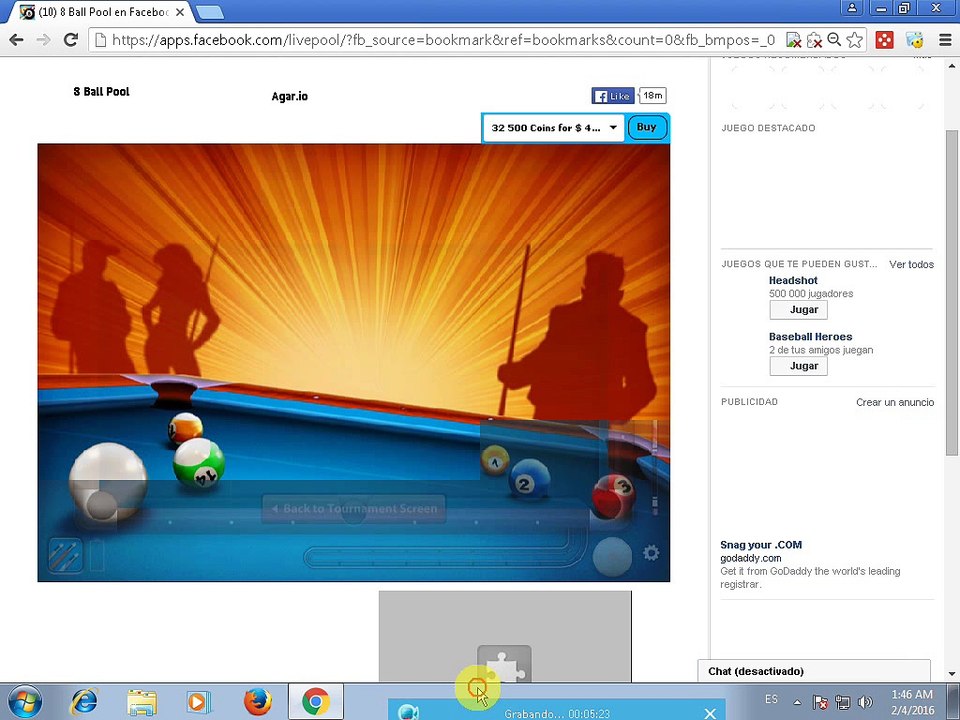The height and width of the screenshot is (720, 960).
Task: Open the red dice extension icon
Action: (884, 40)
